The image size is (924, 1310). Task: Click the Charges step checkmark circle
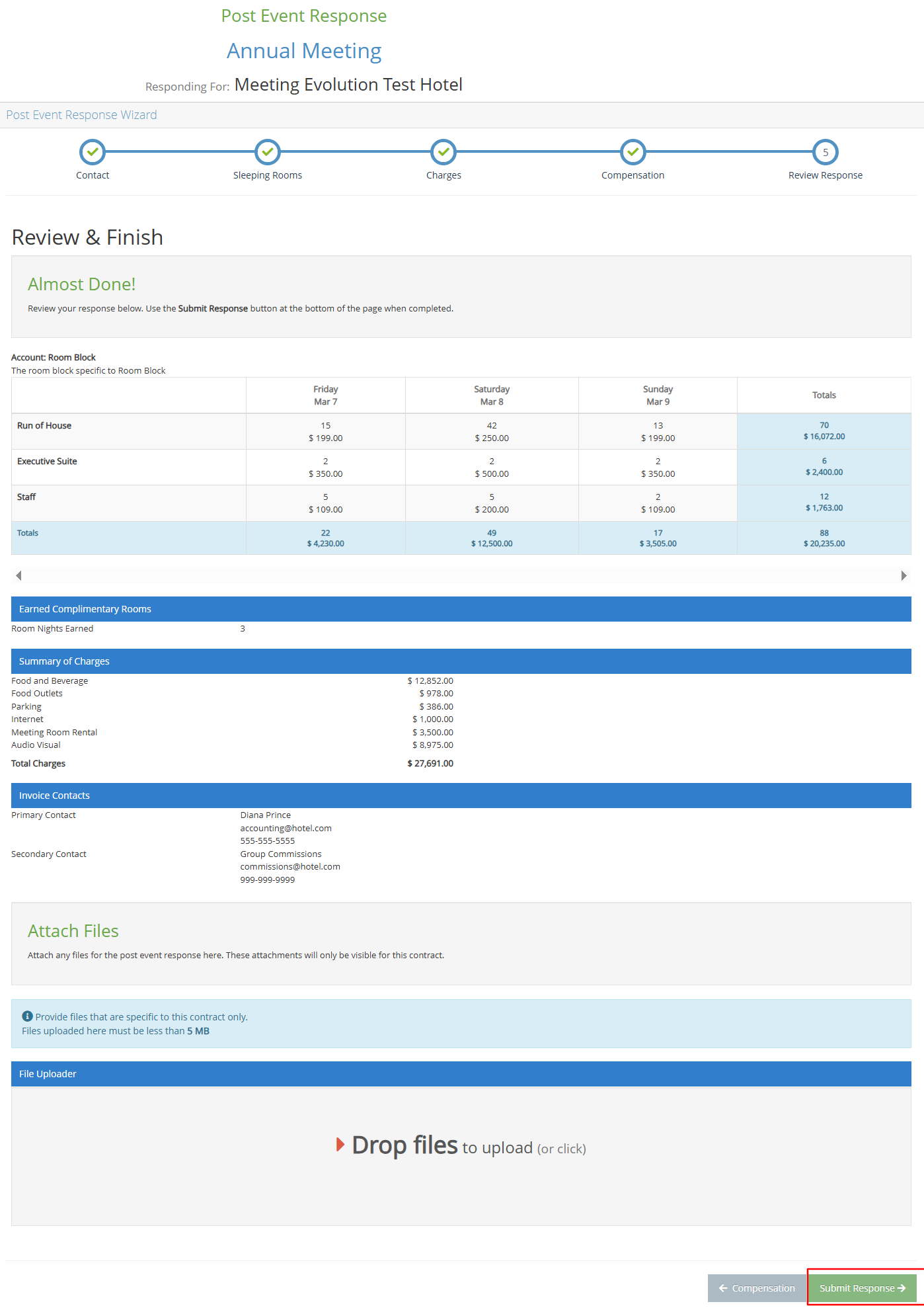coord(443,152)
